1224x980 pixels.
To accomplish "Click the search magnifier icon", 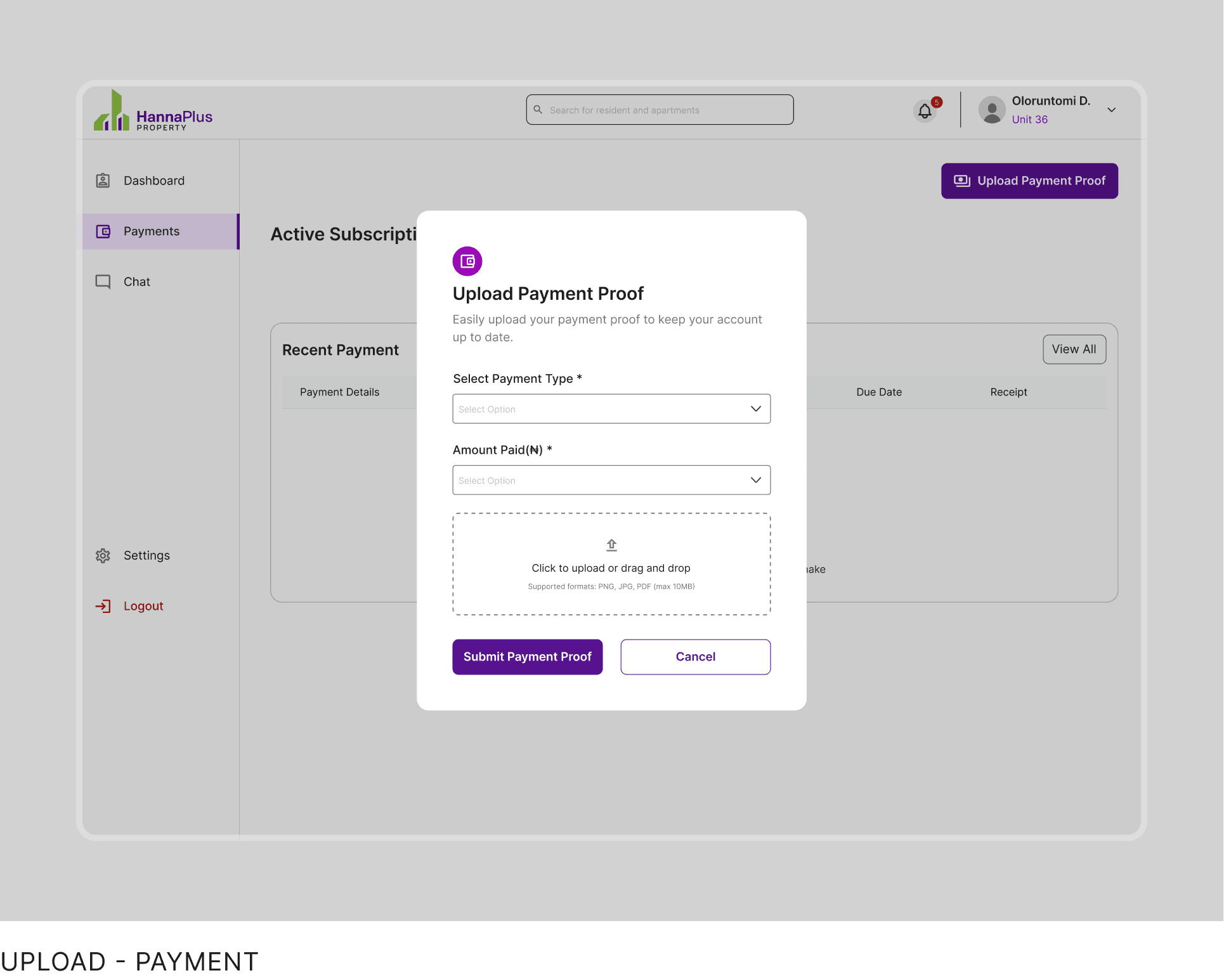I will [x=538, y=110].
